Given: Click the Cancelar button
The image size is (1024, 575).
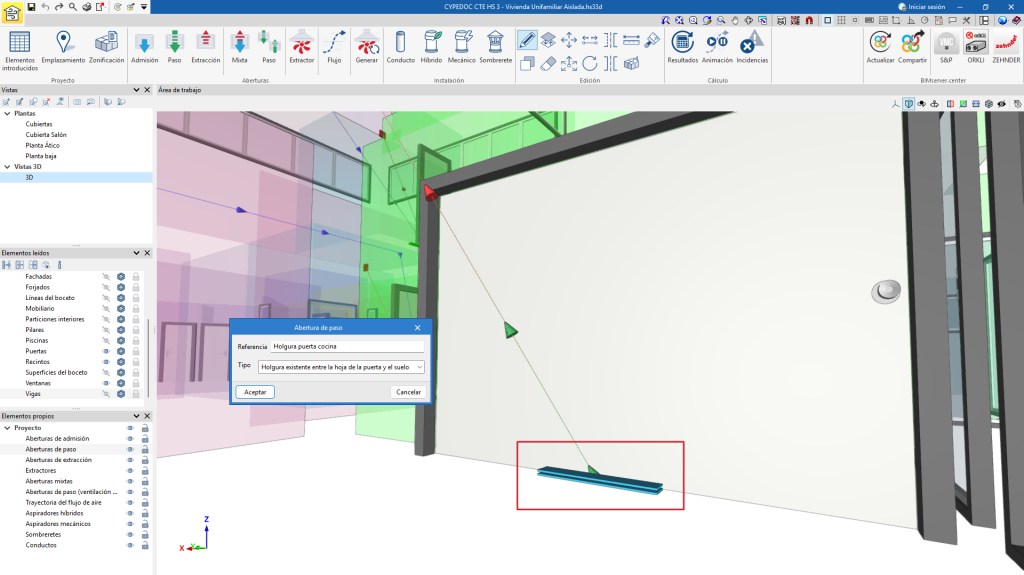Looking at the screenshot, I should (408, 392).
